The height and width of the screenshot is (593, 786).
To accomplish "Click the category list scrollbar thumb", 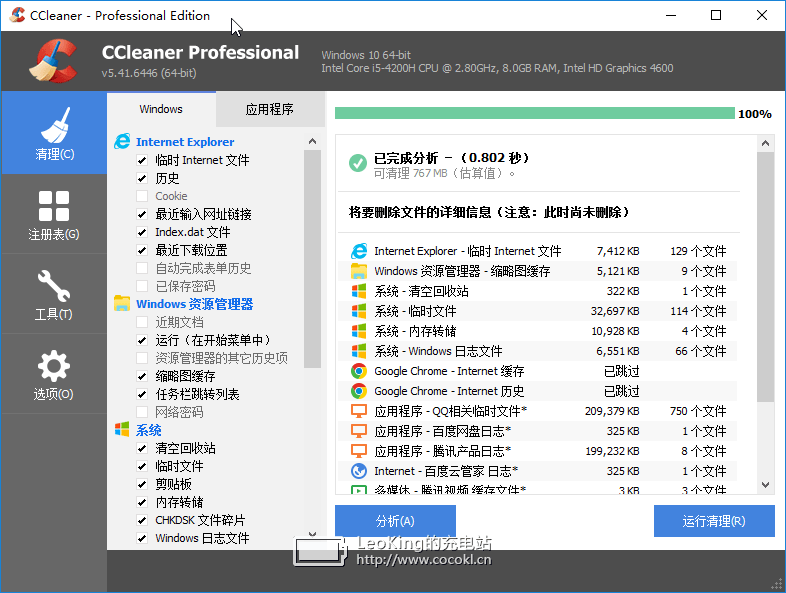I will click(x=312, y=259).
